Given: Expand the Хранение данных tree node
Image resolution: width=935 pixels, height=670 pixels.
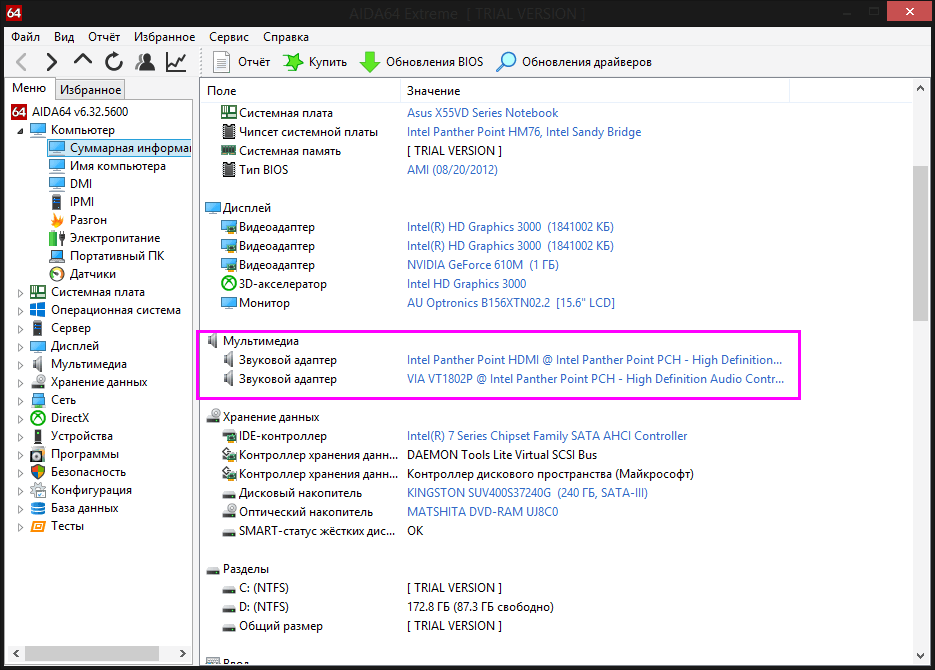Looking at the screenshot, I should [x=20, y=382].
